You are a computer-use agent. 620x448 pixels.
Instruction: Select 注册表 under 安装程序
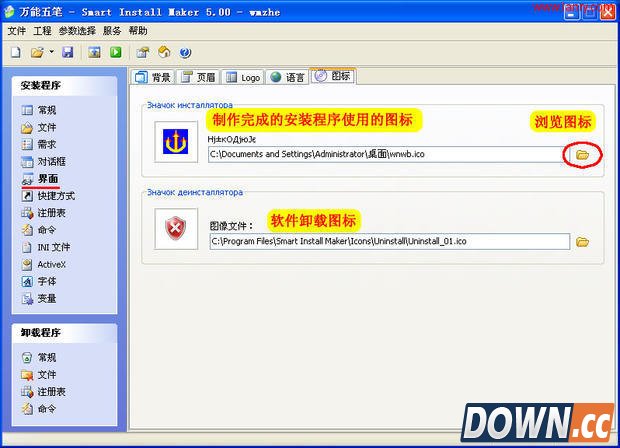43,213
